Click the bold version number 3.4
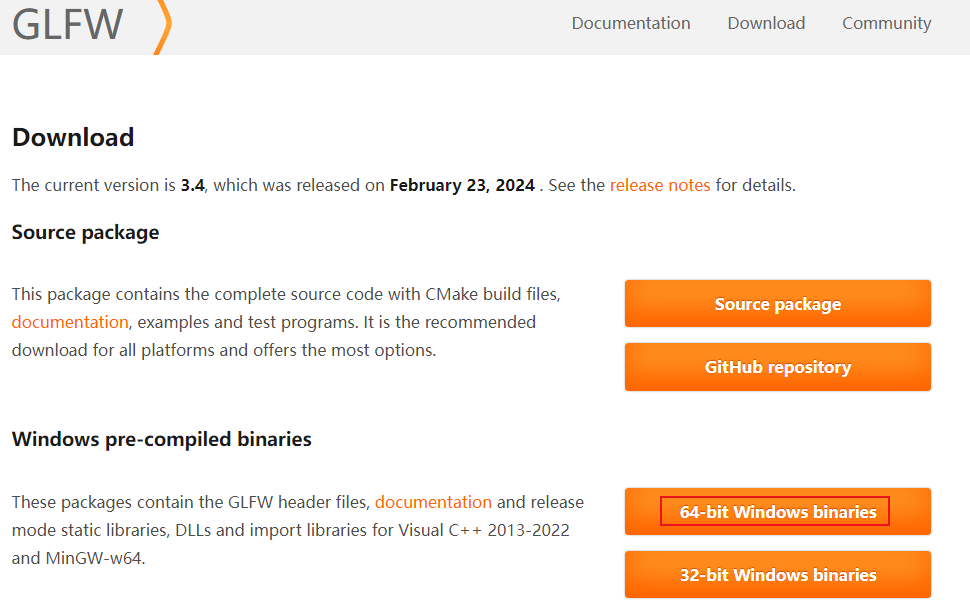 [x=192, y=185]
